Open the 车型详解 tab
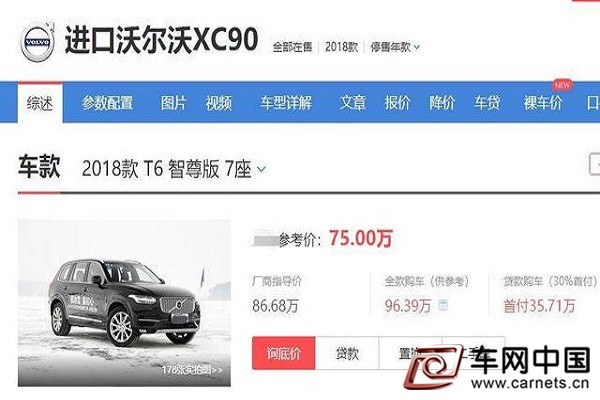The height and width of the screenshot is (400, 600). coord(286,103)
